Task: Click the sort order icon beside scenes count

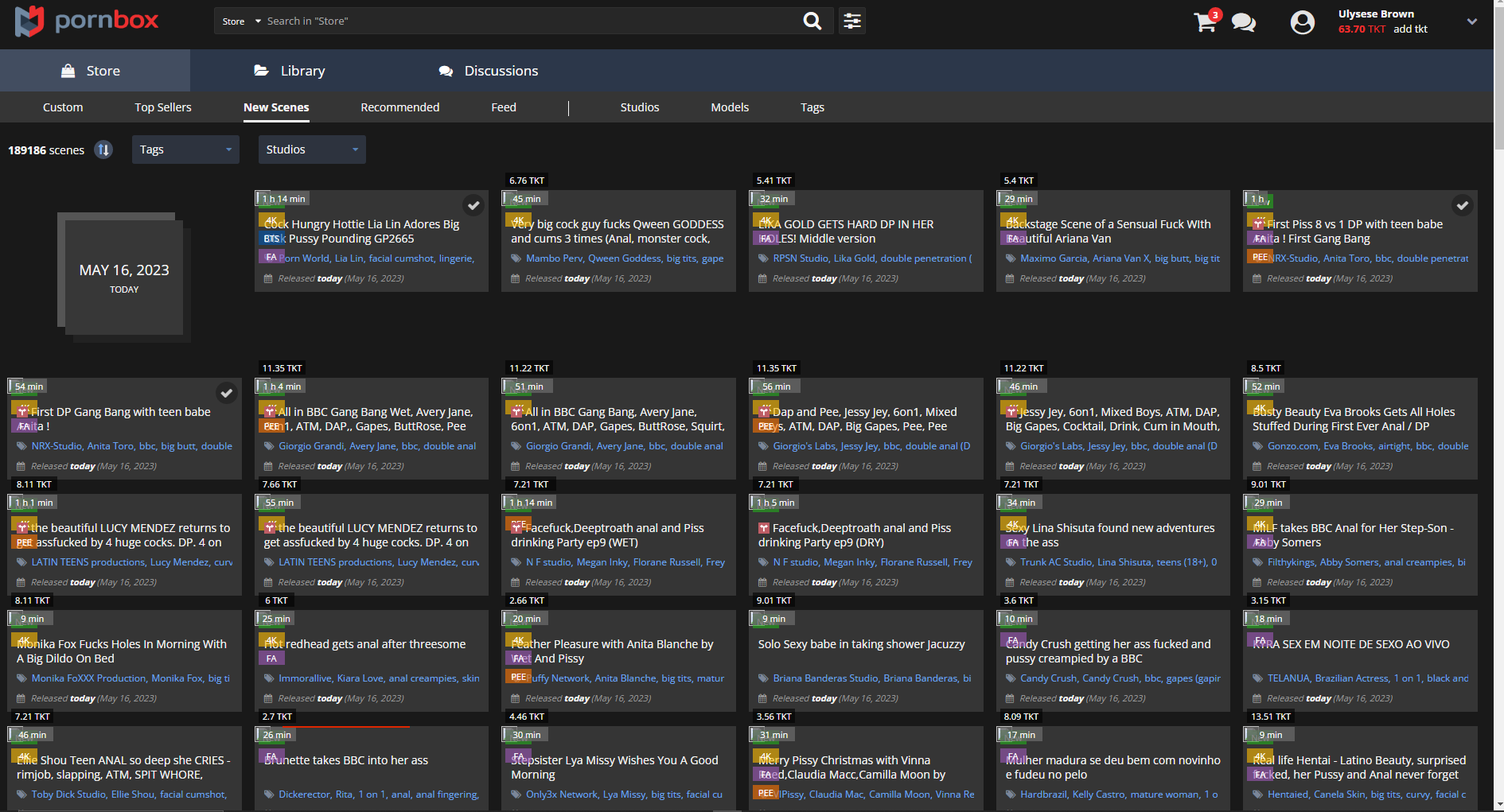Action: pyautogui.click(x=103, y=150)
